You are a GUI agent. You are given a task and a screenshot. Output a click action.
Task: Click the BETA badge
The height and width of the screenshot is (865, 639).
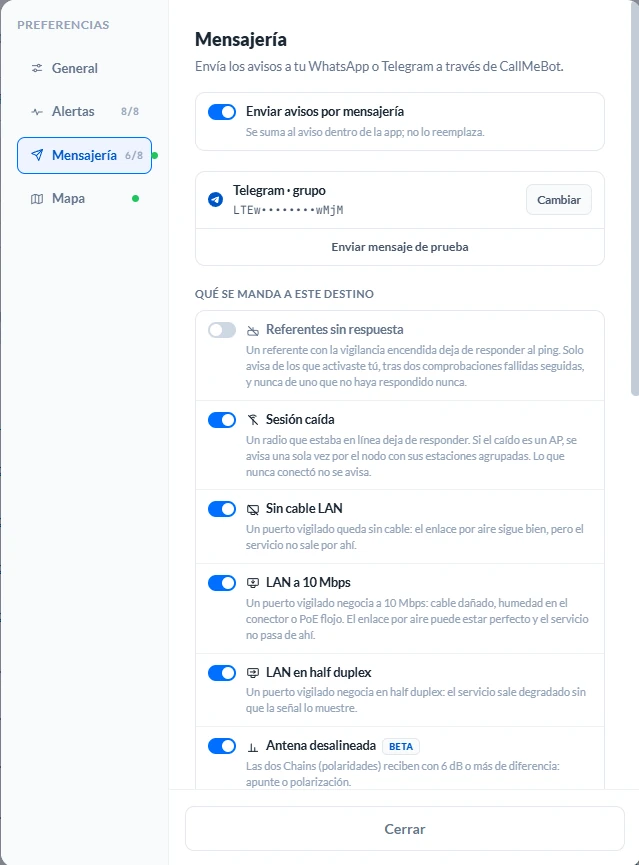coord(401,746)
